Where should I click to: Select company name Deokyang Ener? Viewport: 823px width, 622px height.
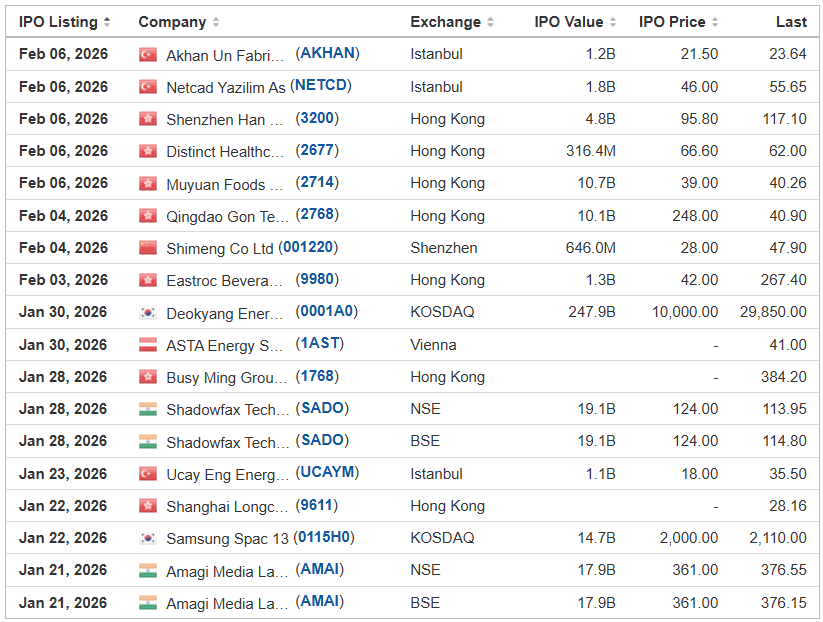225,314
